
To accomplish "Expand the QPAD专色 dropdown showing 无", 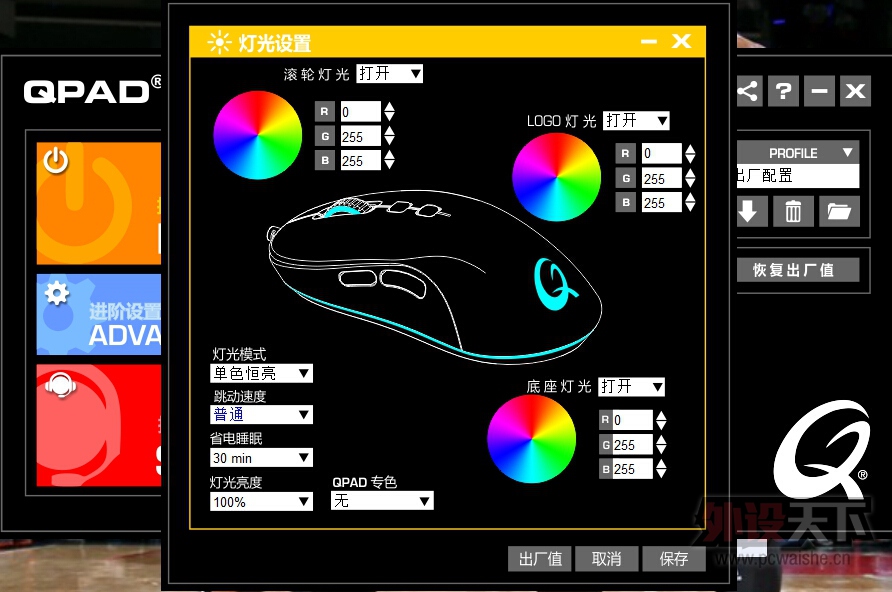I will tap(382, 500).
